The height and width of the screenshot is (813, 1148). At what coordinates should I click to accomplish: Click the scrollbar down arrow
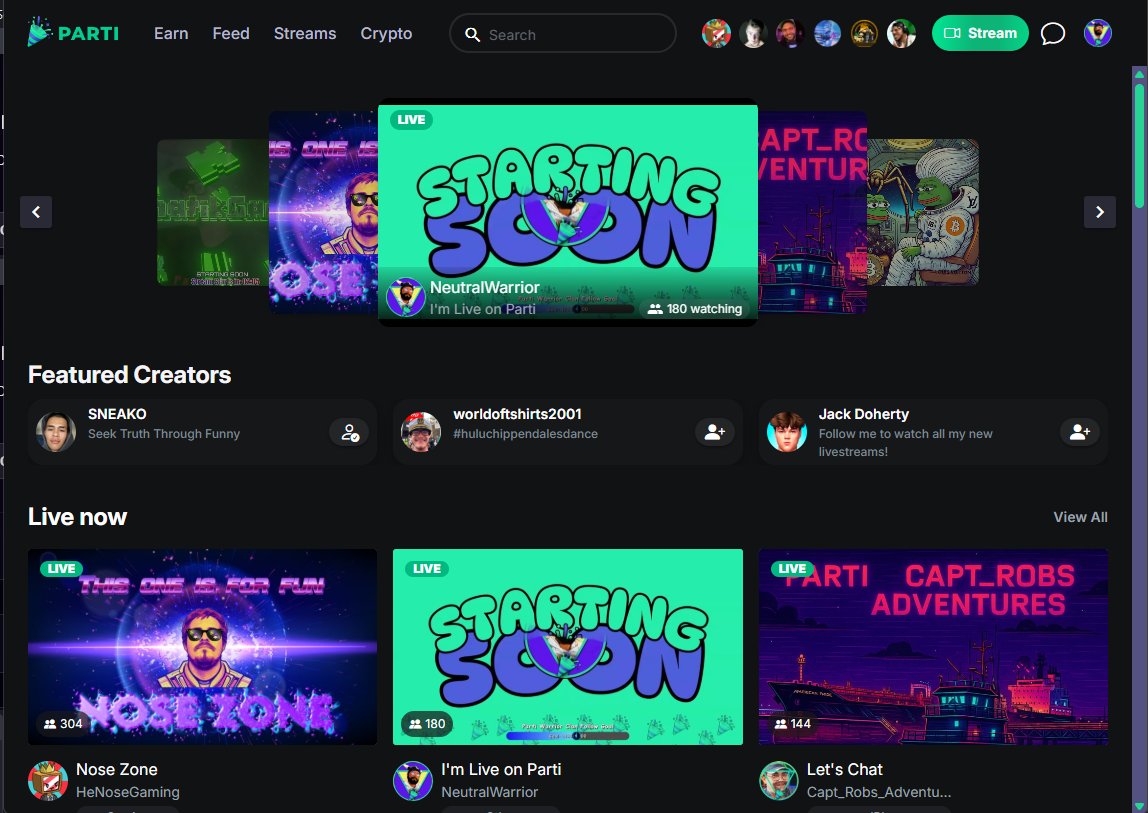(1140, 806)
